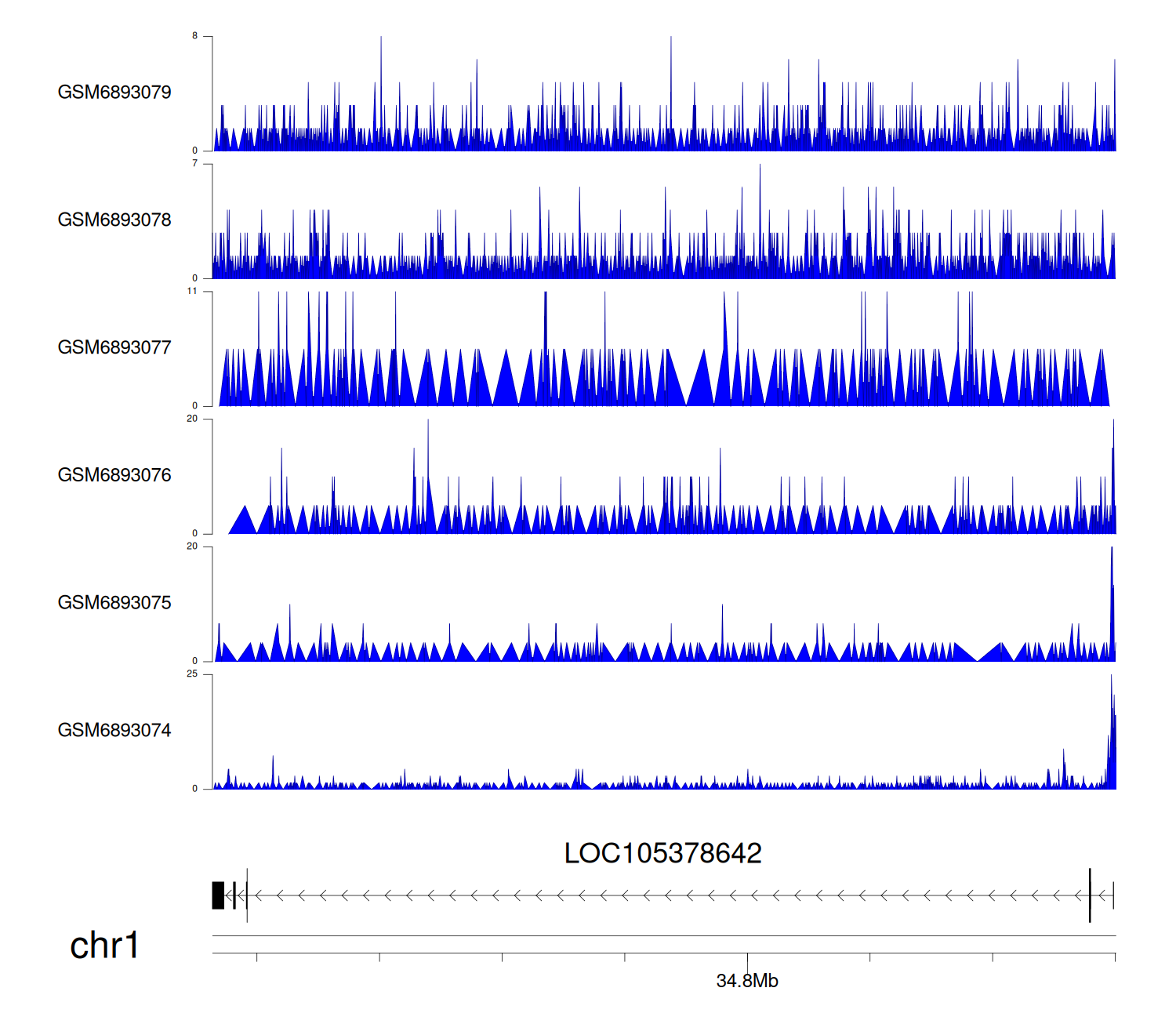Click the y-axis maximum 25 on GSM6893074 track
The width and height of the screenshot is (1176, 1035).
coord(192,674)
